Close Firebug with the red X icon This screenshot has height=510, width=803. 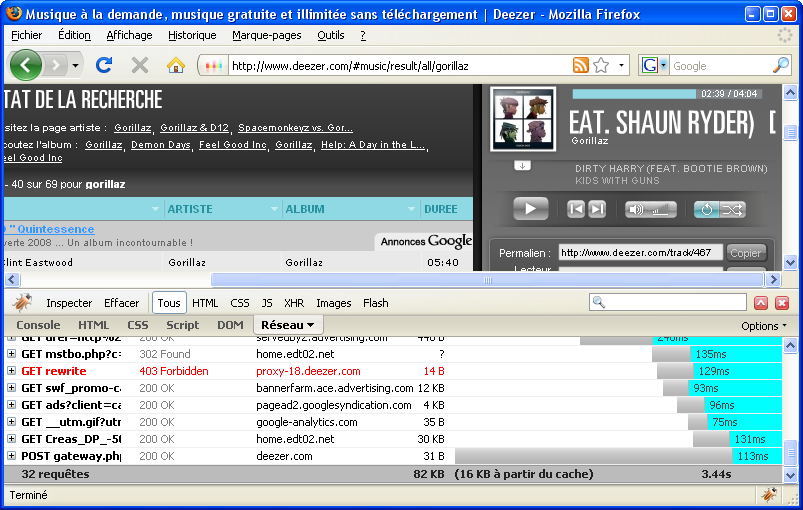point(781,303)
